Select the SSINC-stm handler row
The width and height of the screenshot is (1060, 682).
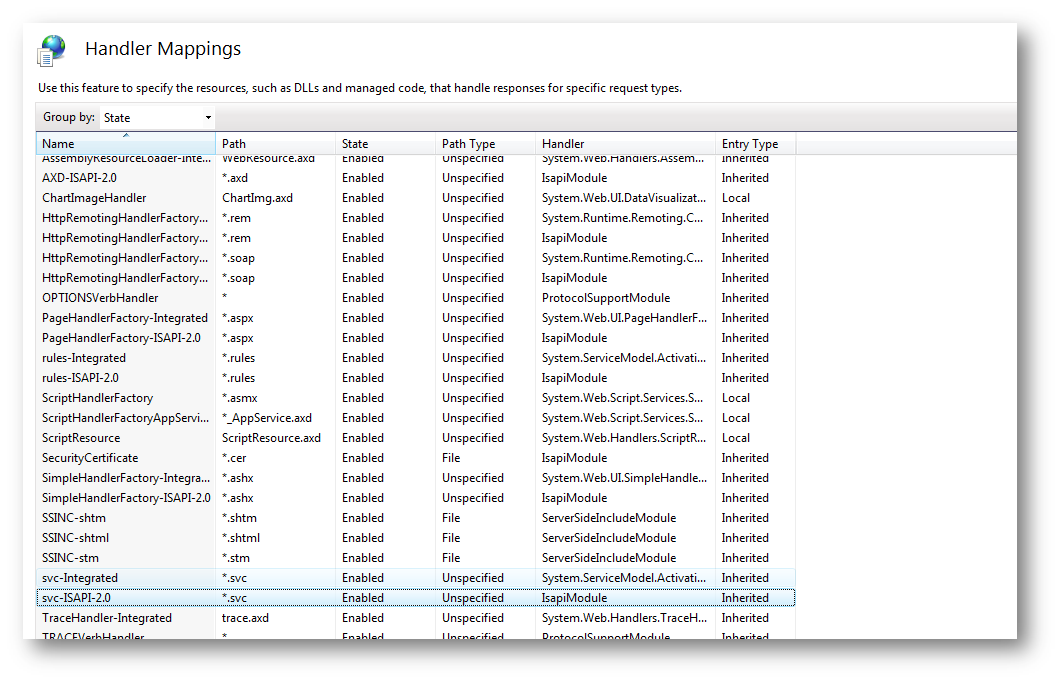pos(416,558)
